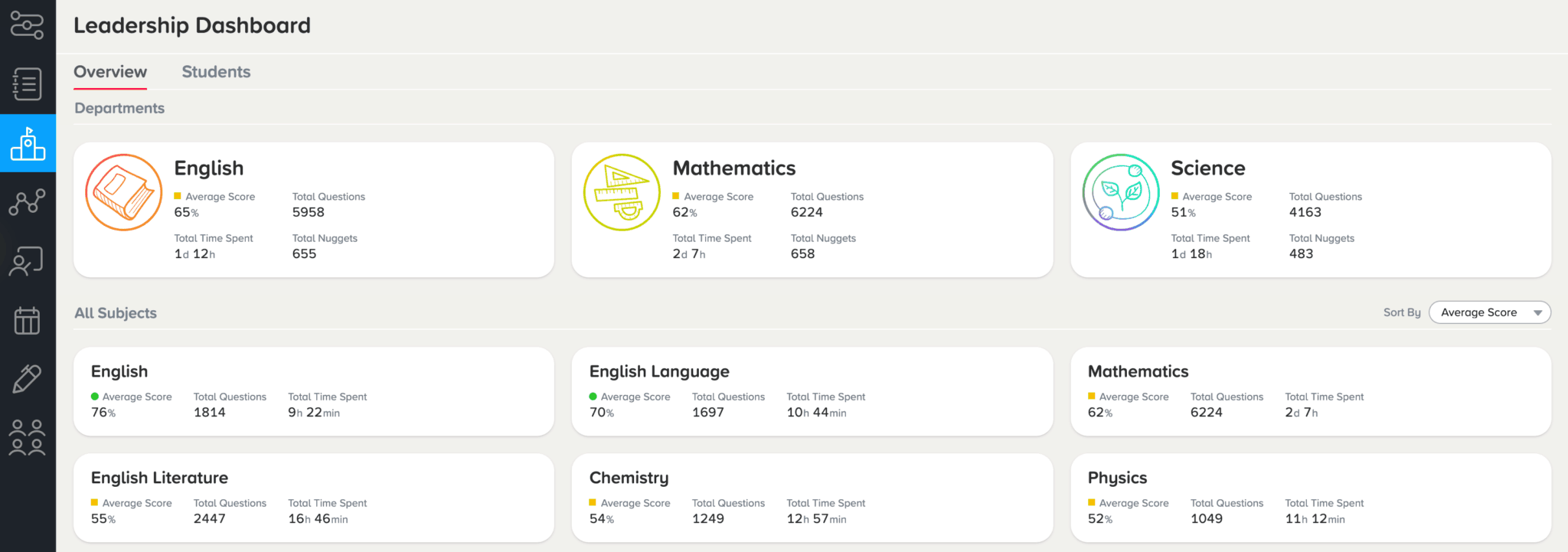The height and width of the screenshot is (552, 1568).
Task: Click the Science plant department icon
Action: [1121, 193]
